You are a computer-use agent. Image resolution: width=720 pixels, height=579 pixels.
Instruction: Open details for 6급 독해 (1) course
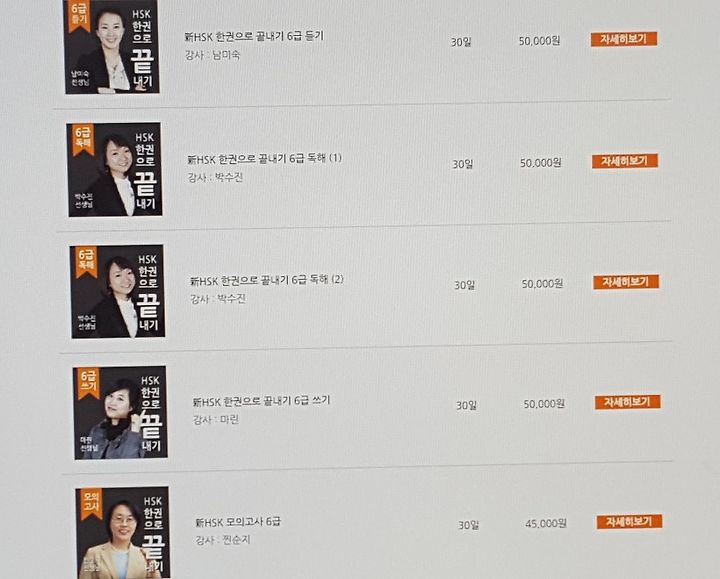(x=625, y=161)
